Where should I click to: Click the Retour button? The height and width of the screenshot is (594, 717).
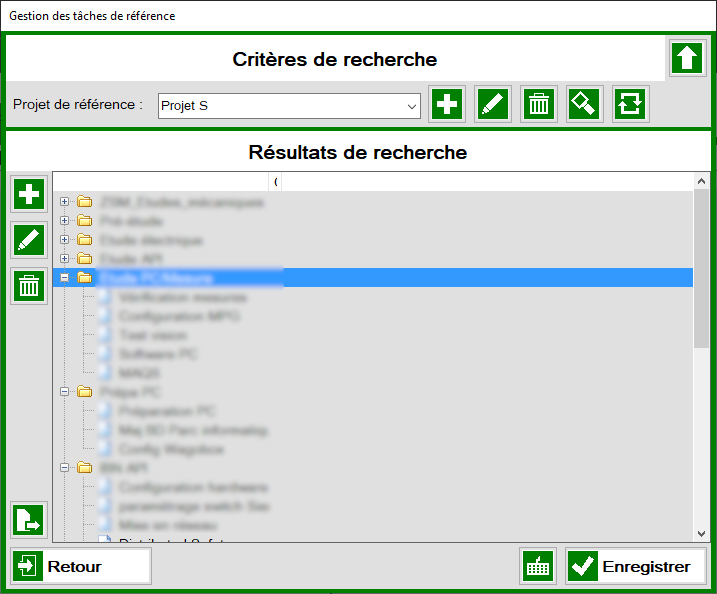click(x=80, y=566)
